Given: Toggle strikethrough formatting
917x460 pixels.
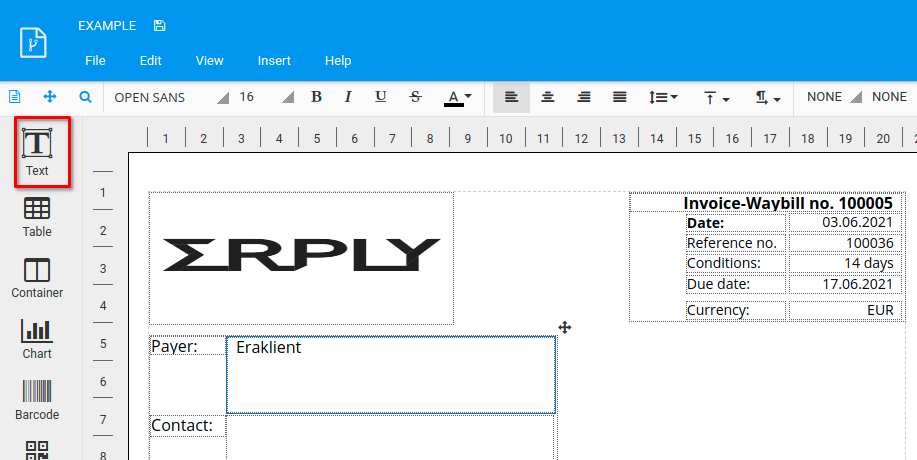Looking at the screenshot, I should pyautogui.click(x=415, y=97).
